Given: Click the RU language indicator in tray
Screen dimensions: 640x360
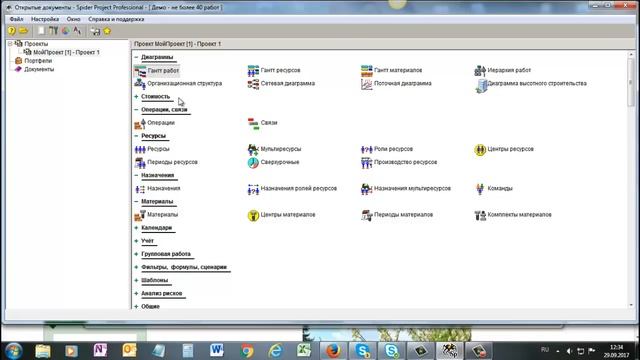Looking at the screenshot, I should [x=544, y=350].
